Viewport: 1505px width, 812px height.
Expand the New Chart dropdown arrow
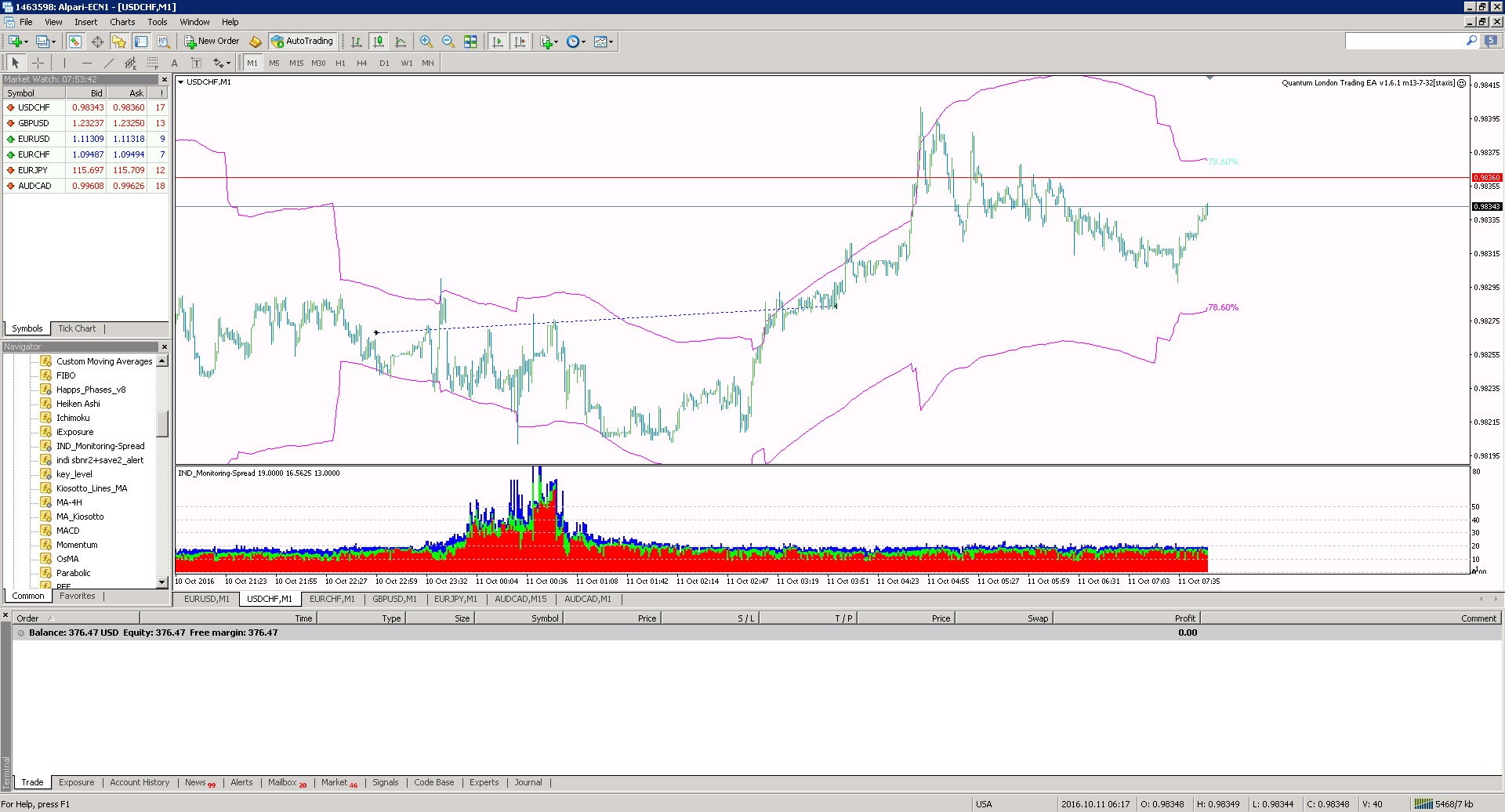coord(26,42)
